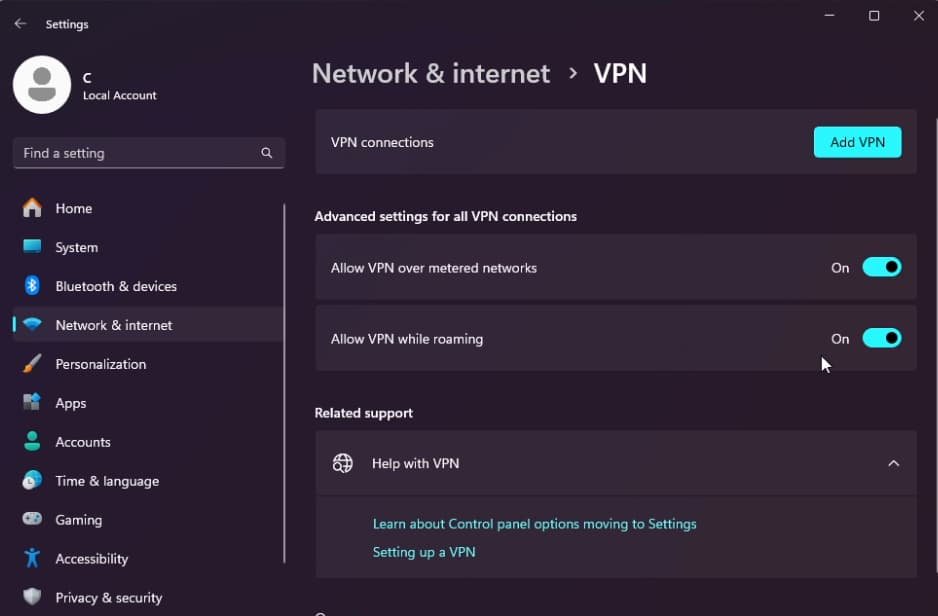
Task: Go back with the arrow button
Action: point(20,24)
